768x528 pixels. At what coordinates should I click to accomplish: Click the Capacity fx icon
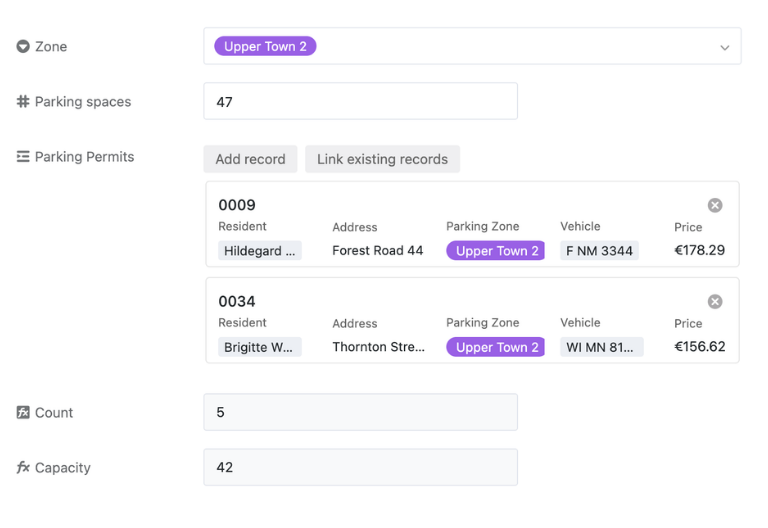(23, 467)
